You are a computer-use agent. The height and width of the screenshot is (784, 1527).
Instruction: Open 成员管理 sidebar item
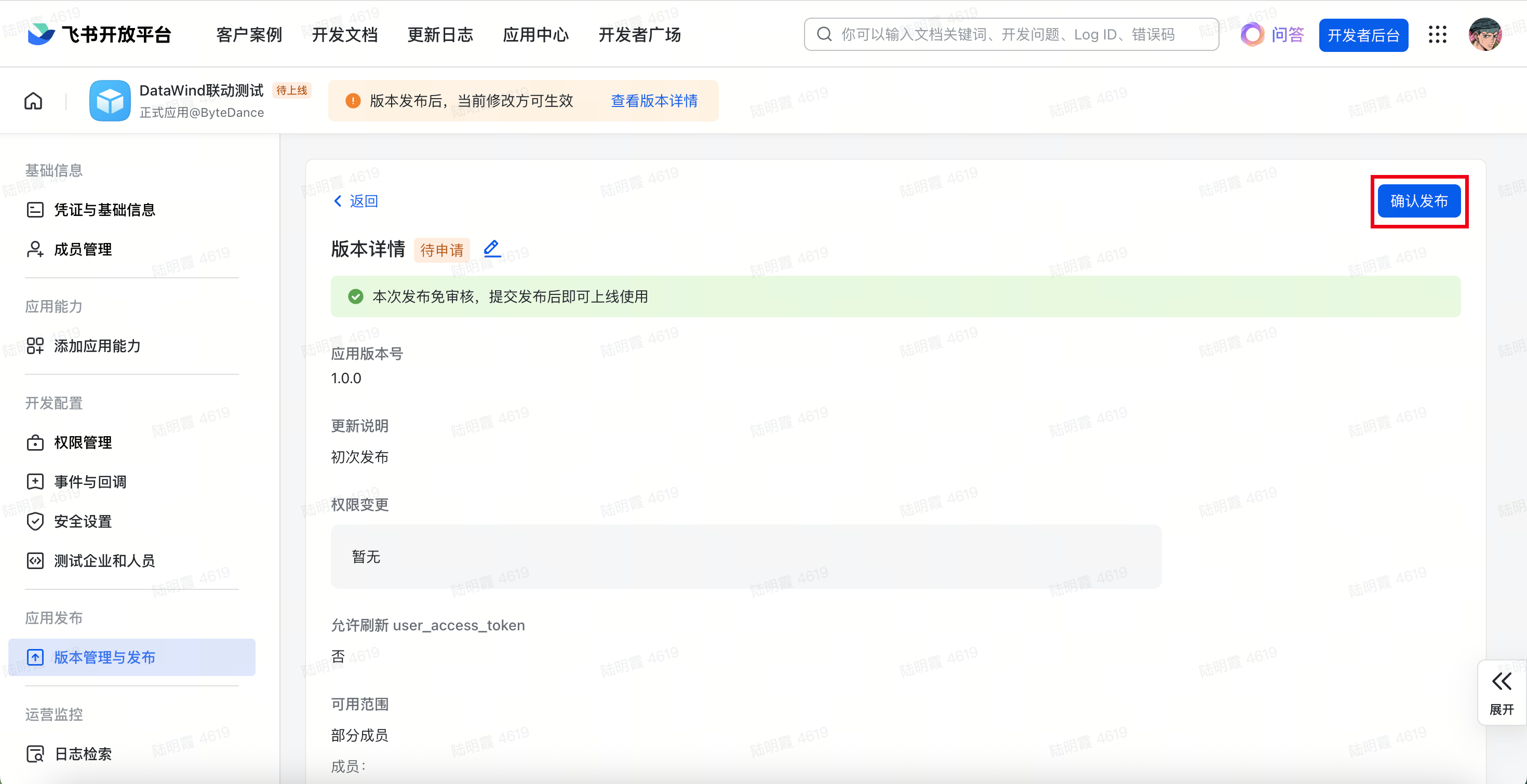coord(83,250)
